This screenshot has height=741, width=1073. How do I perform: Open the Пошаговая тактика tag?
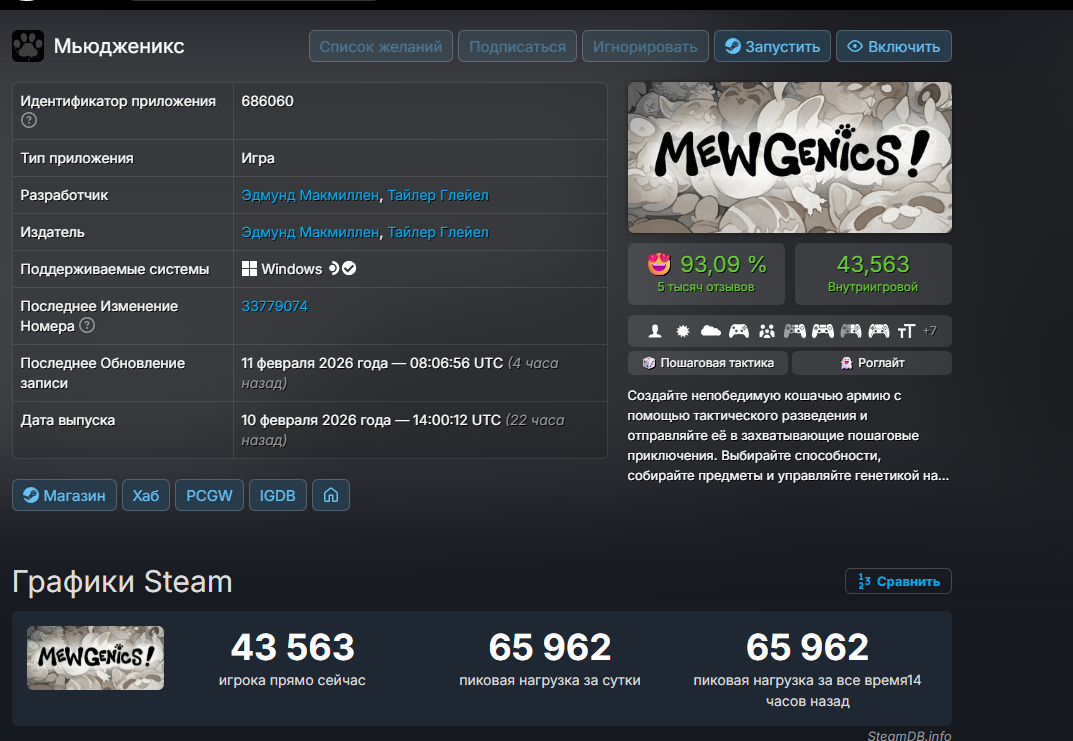point(708,363)
